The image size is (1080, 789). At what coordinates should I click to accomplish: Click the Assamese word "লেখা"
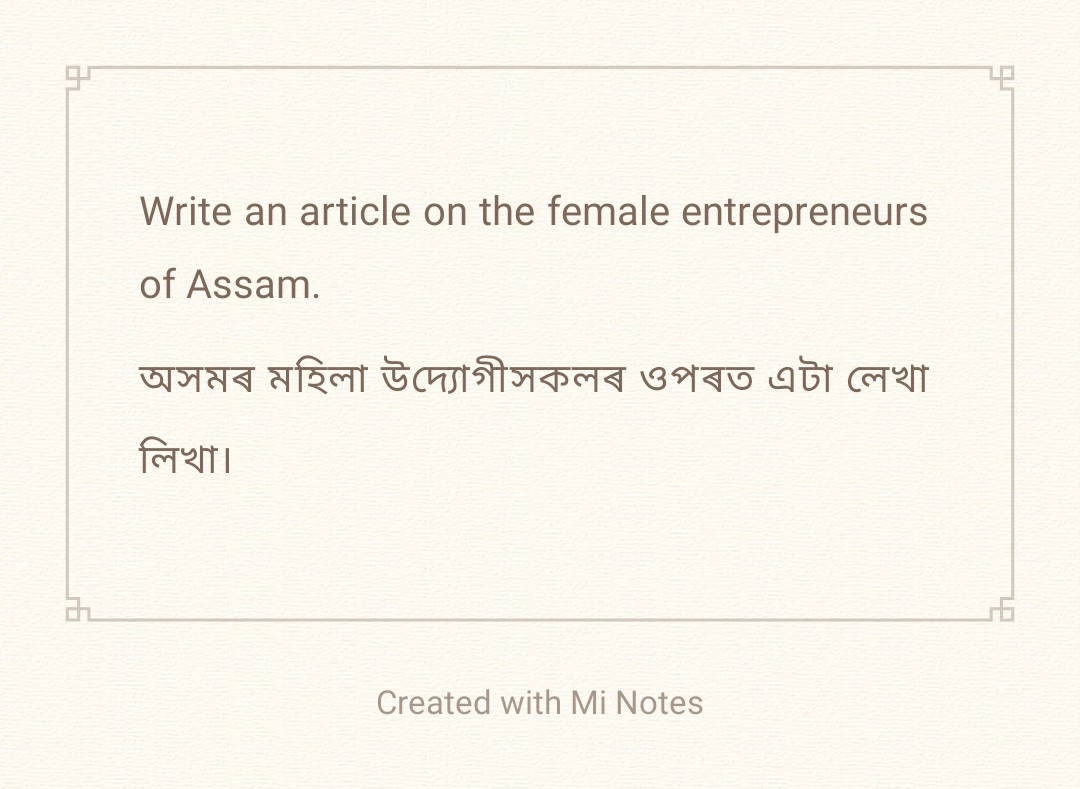click(x=889, y=380)
